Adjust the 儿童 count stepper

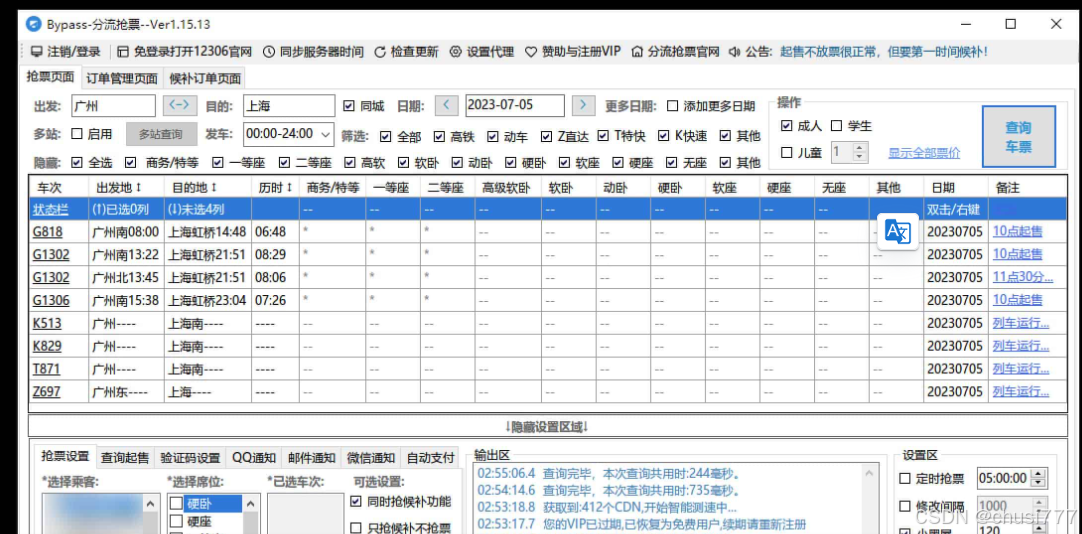coord(858,152)
